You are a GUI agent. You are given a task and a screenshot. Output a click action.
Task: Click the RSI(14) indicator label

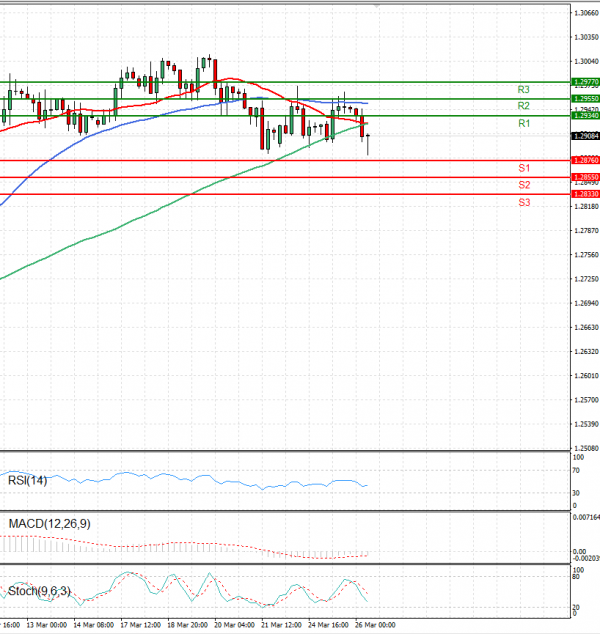(27, 480)
